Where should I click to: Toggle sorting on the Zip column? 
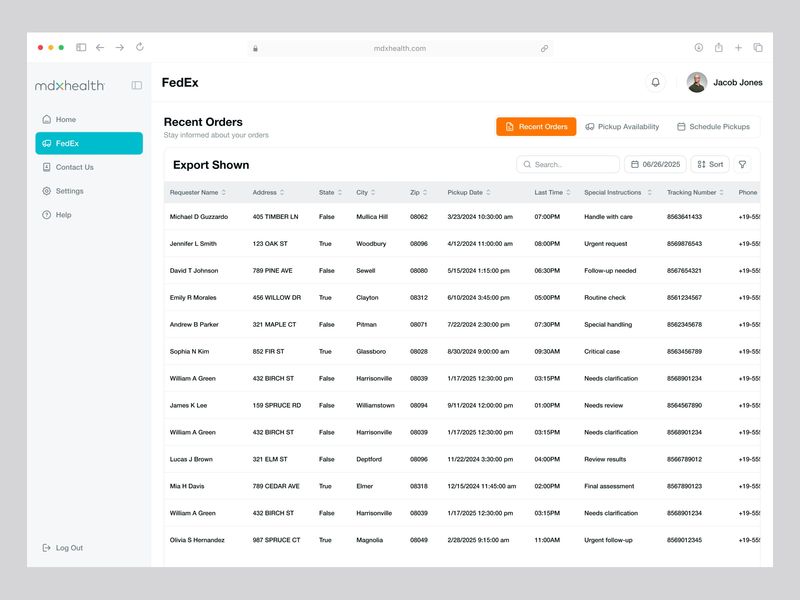pyautogui.click(x=423, y=190)
